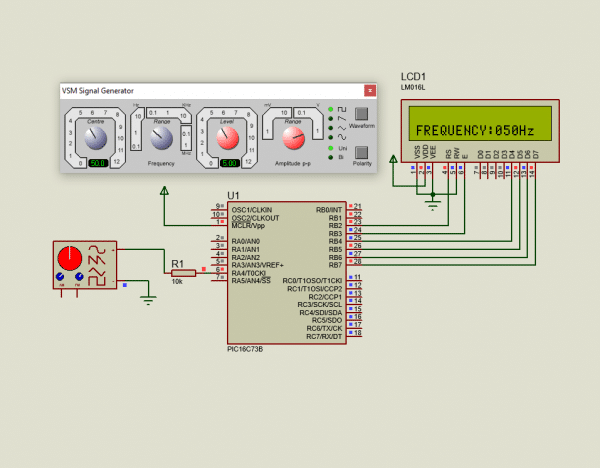This screenshot has height=468, width=600.
Task: Select the power terminal arrow beside the LCD
Action: pyautogui.click(x=393, y=160)
